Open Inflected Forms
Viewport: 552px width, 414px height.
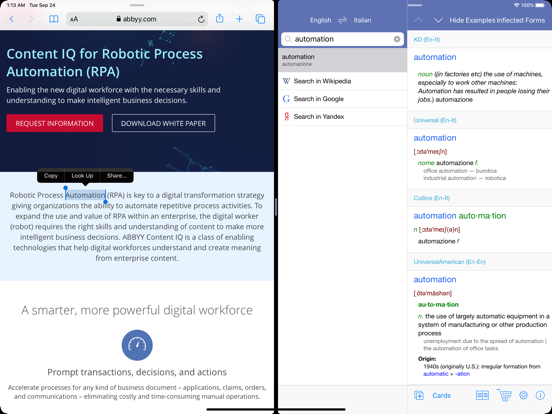coord(519,20)
